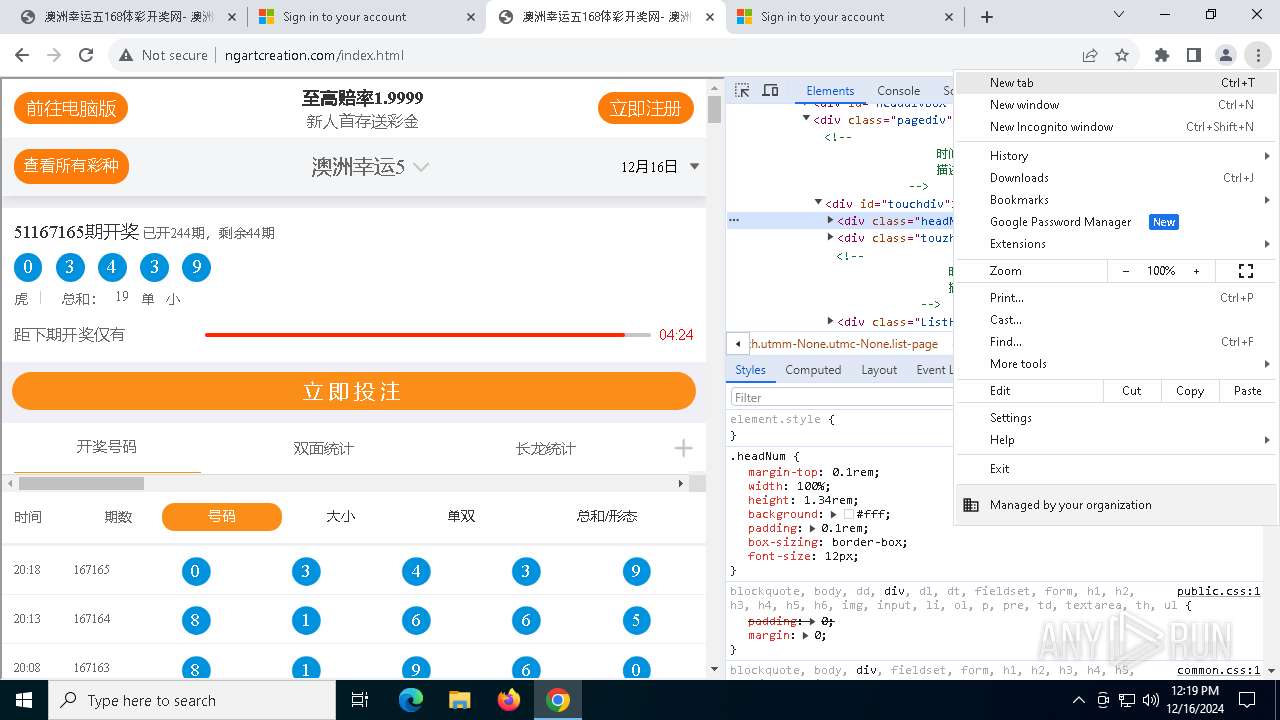Open the 12月16日 date dropdown
Image resolution: width=1280 pixels, height=720 pixels.
[660, 167]
